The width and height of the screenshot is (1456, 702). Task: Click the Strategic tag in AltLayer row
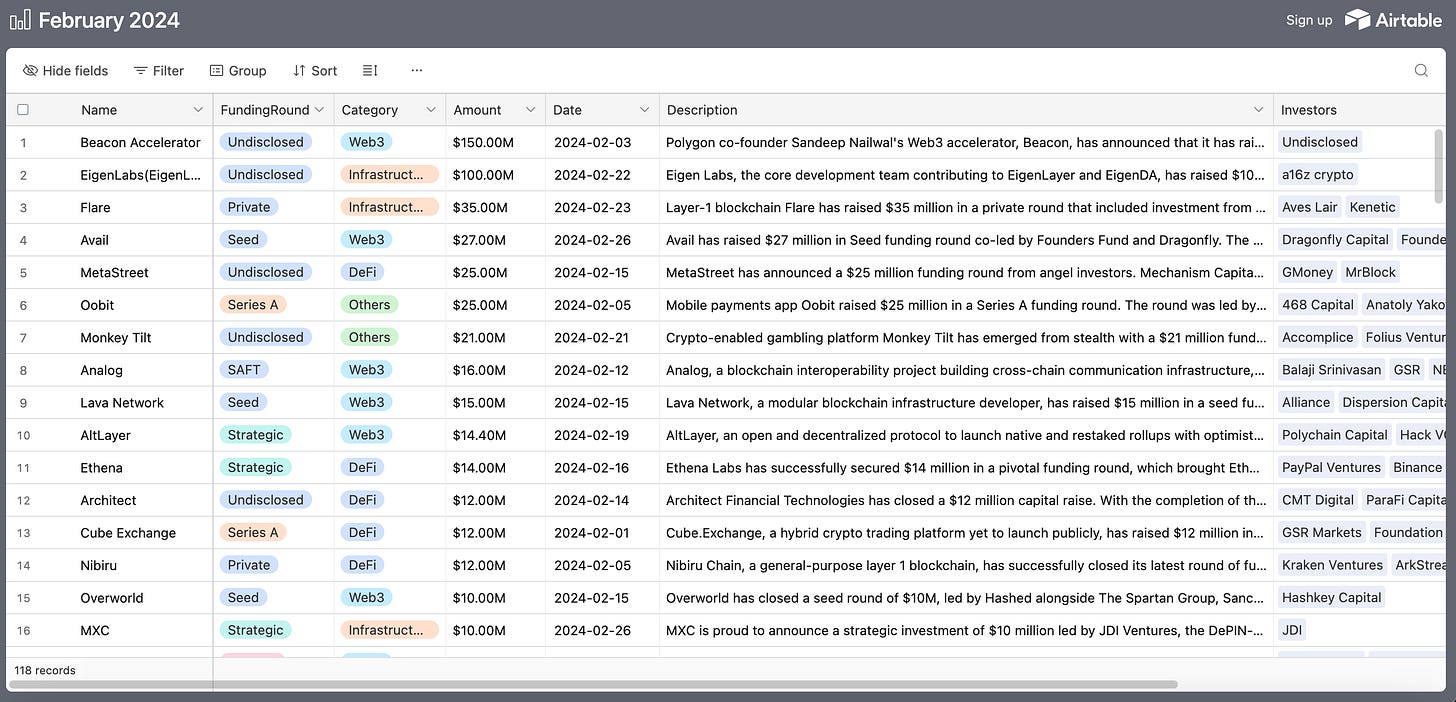point(255,434)
